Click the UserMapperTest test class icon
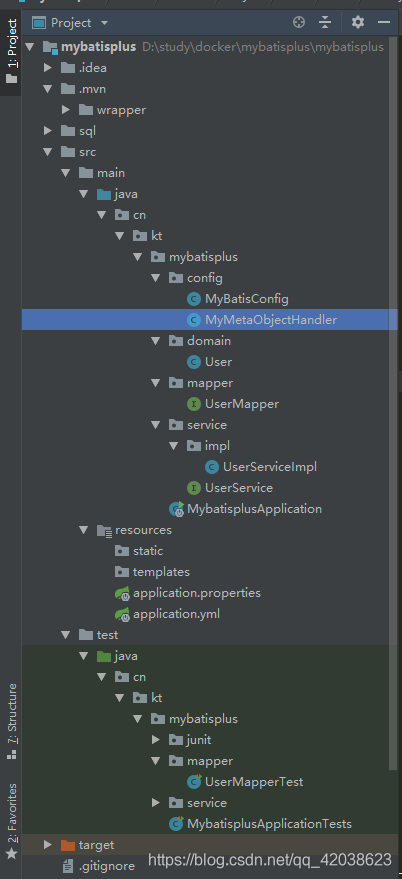The width and height of the screenshot is (402, 879). (194, 781)
